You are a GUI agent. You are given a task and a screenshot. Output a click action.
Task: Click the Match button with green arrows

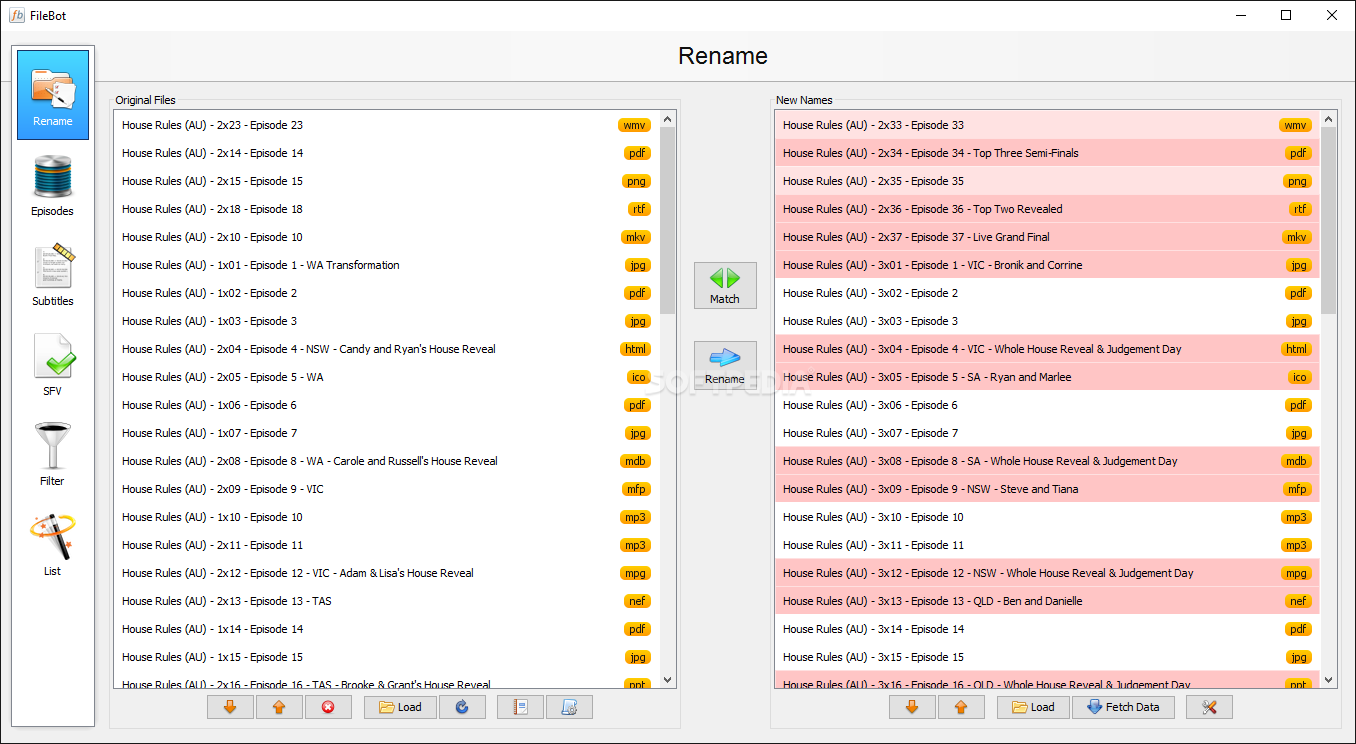point(725,285)
